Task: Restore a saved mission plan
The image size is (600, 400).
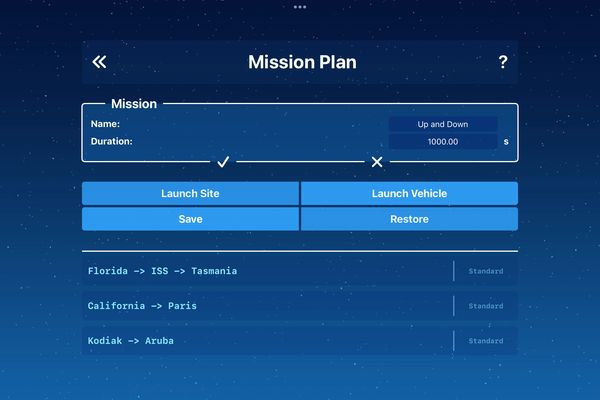Action: click(409, 219)
